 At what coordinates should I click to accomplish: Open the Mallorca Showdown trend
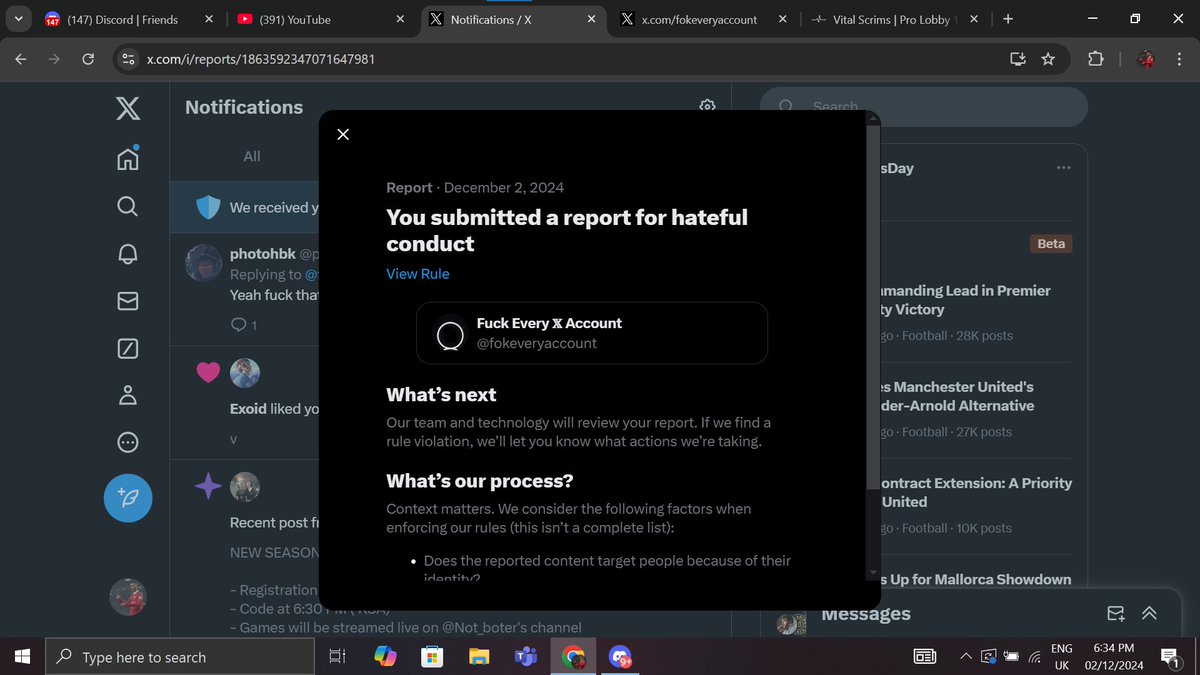pos(975,579)
